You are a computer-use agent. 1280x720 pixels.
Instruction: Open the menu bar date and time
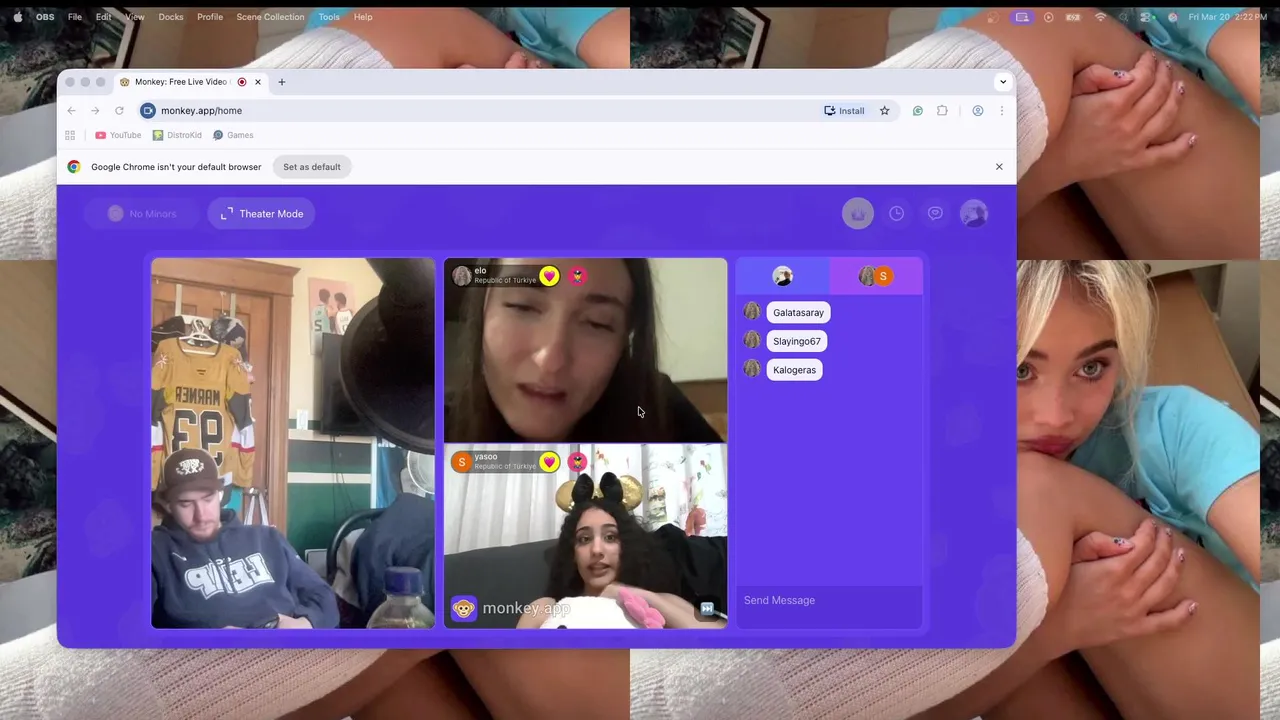point(1228,17)
